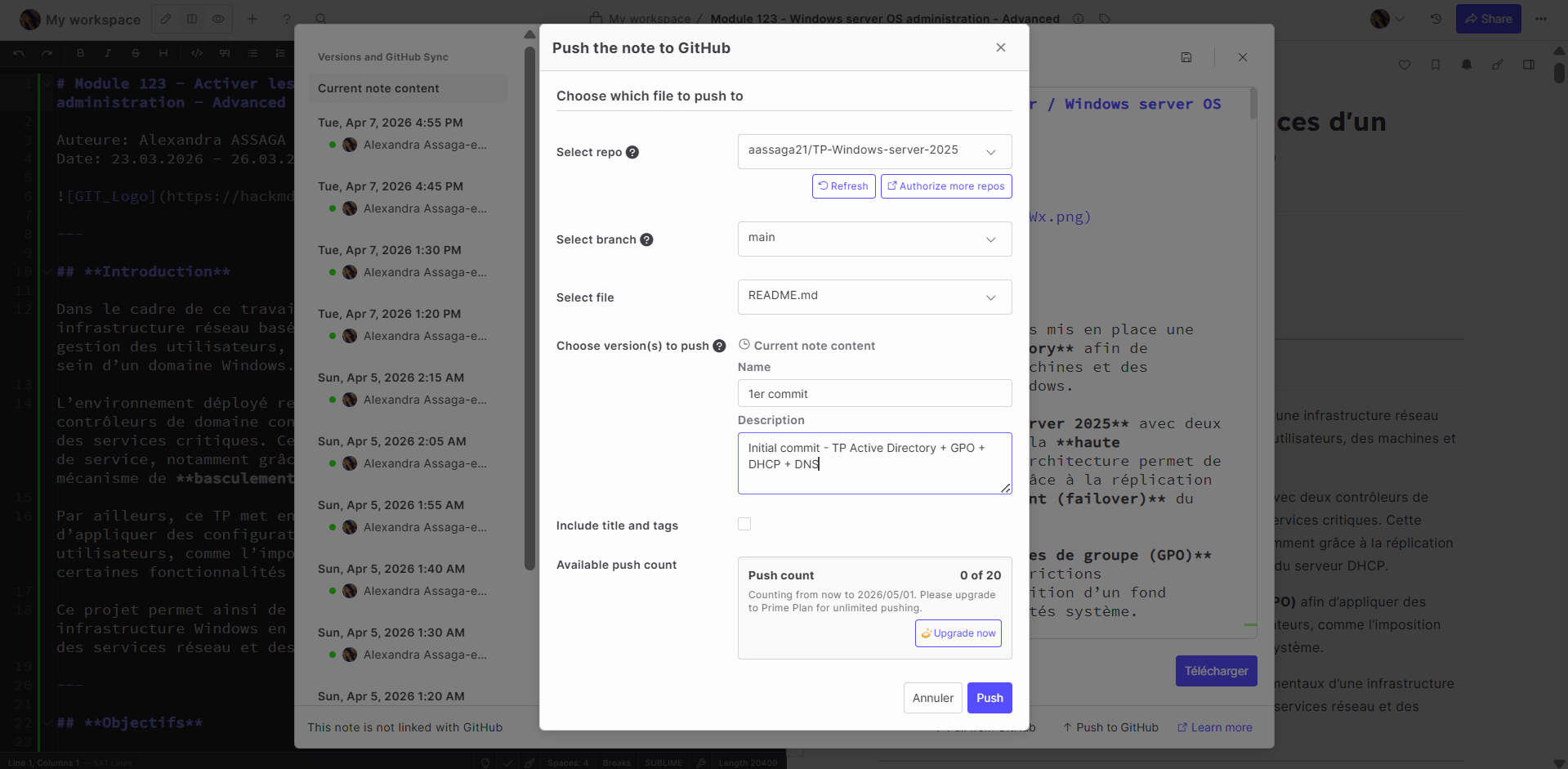Show help for Select branch
1568x769 pixels.
[x=646, y=239]
